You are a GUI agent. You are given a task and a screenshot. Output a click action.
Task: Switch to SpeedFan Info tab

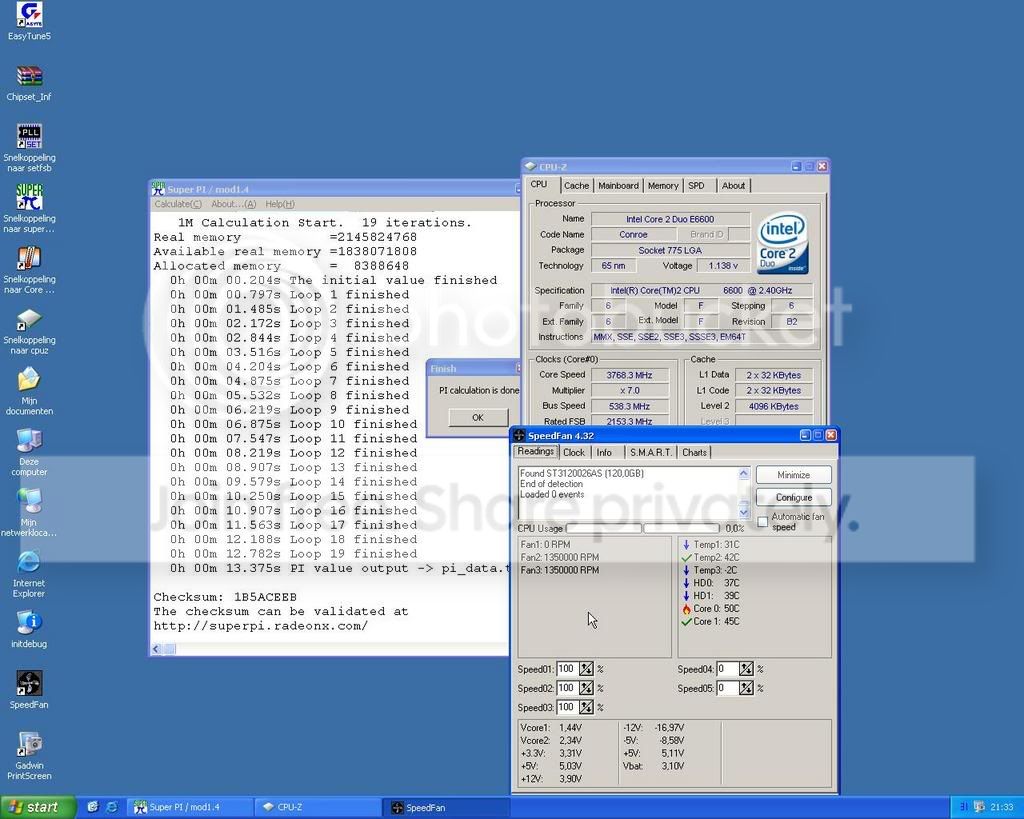(604, 452)
